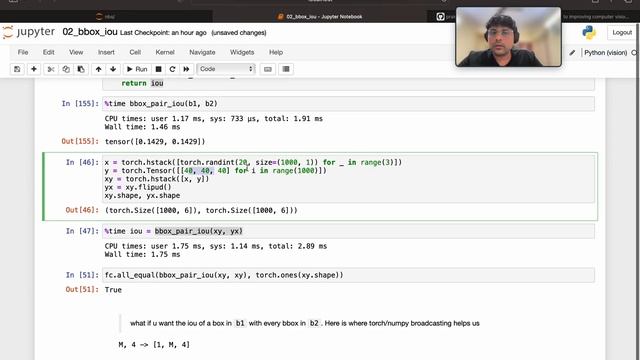Open the Navigate menu

[x=202, y=52]
